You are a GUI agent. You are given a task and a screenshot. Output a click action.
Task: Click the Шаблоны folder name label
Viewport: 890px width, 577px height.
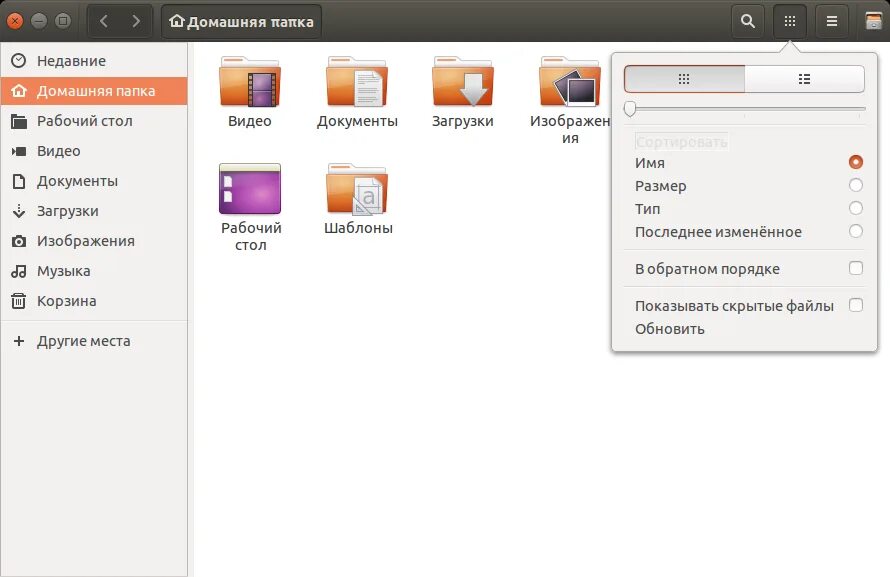click(x=358, y=228)
